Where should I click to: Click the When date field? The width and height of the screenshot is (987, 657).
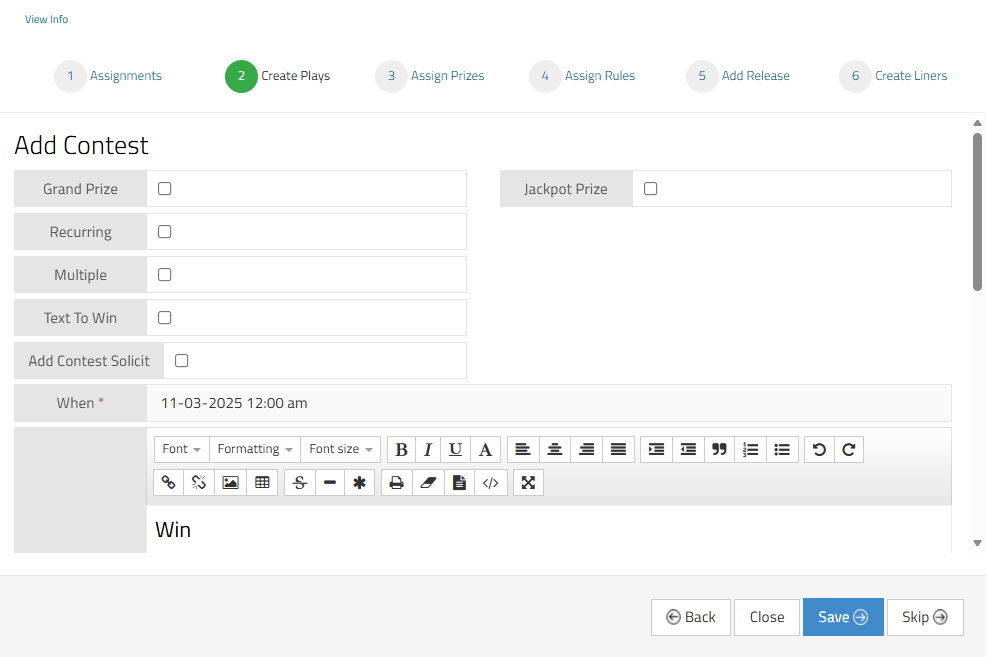pyautogui.click(x=548, y=404)
